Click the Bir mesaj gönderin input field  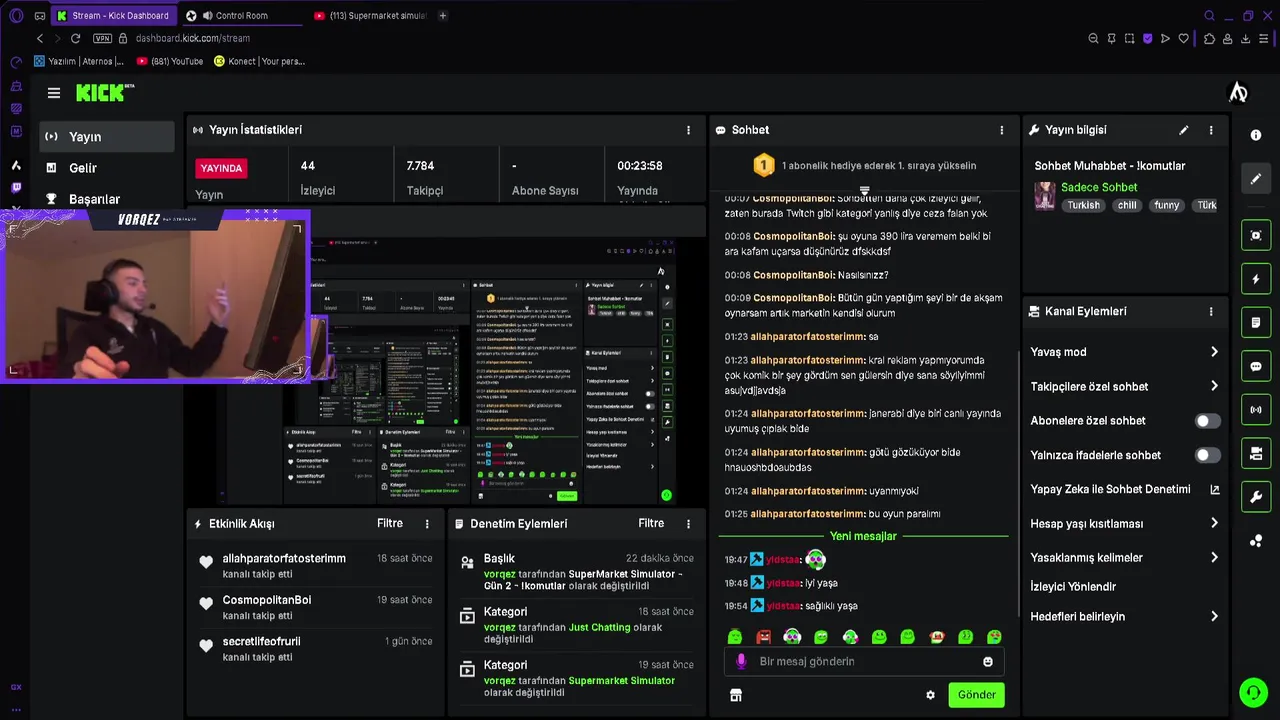[866, 662]
